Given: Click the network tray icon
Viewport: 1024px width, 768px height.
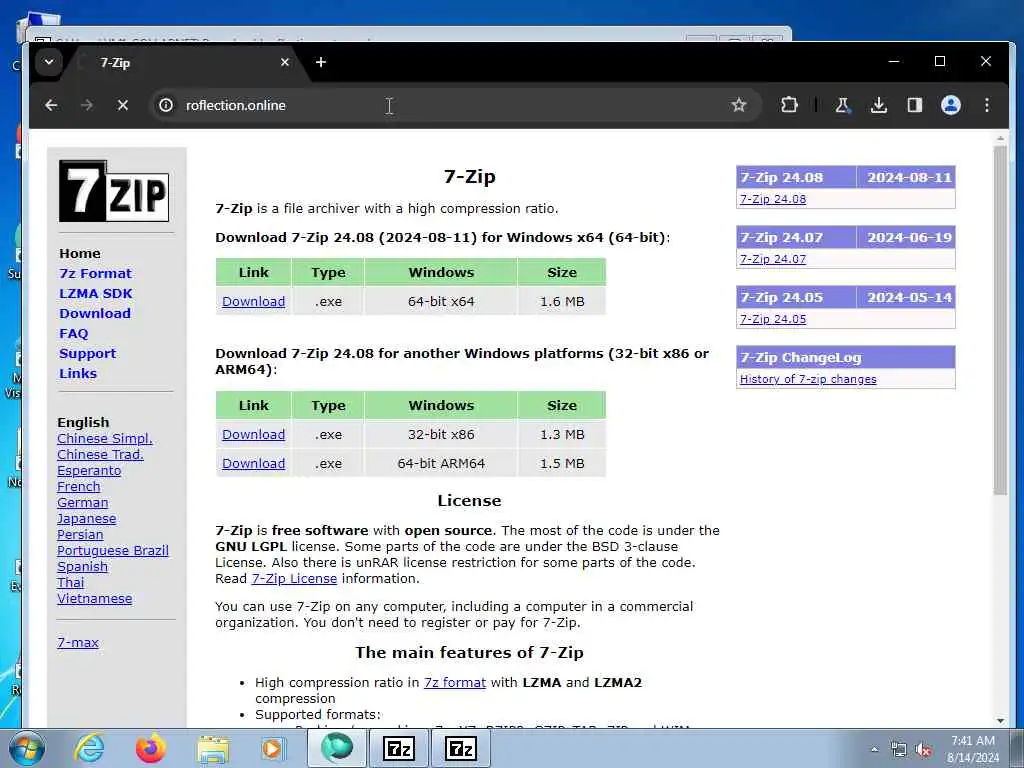Looking at the screenshot, I should (x=899, y=750).
